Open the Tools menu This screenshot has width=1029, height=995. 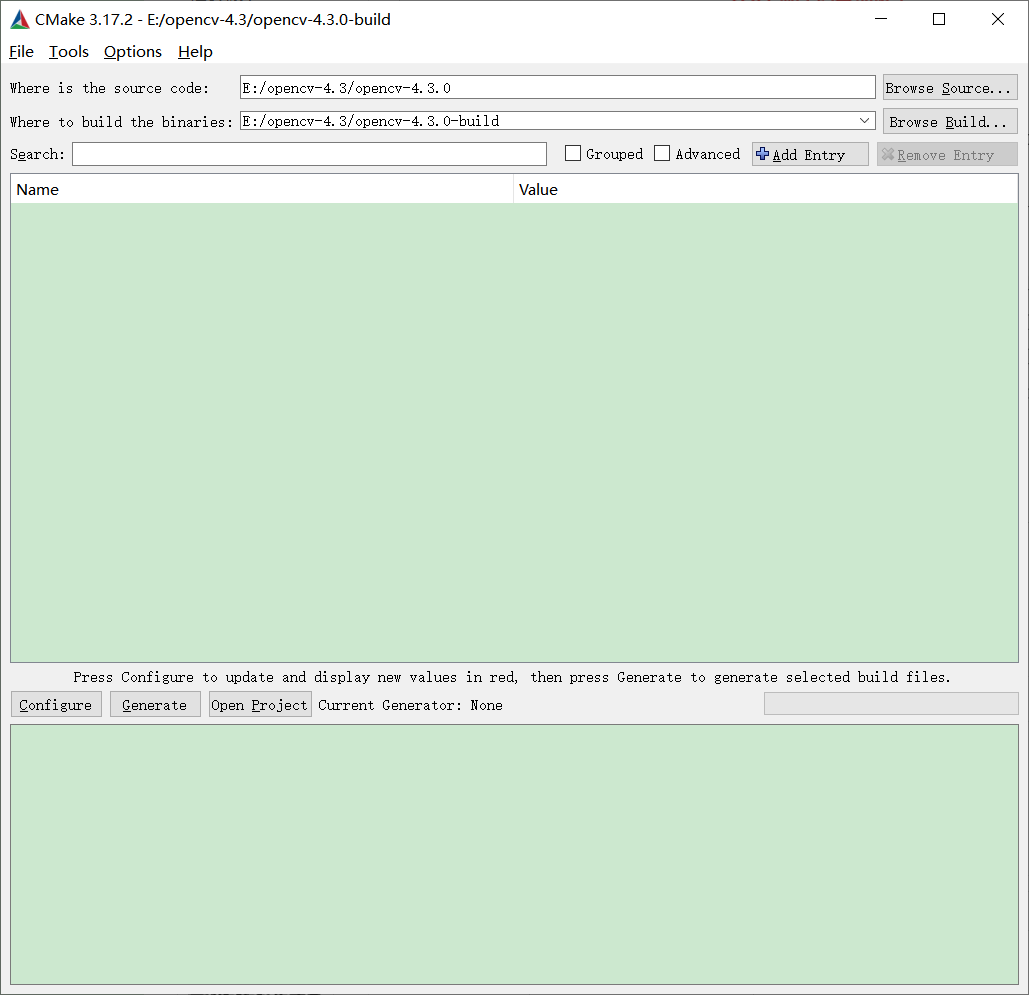(x=68, y=52)
